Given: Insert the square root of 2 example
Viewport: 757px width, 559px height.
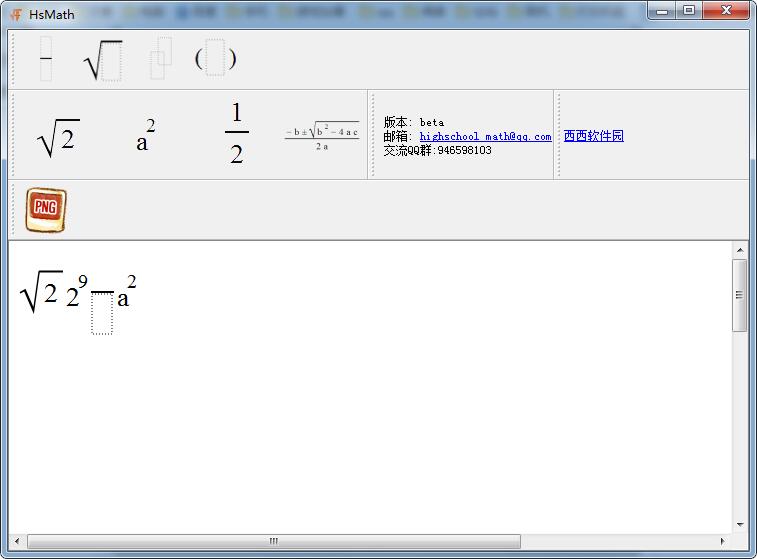Looking at the screenshot, I should tap(58, 138).
